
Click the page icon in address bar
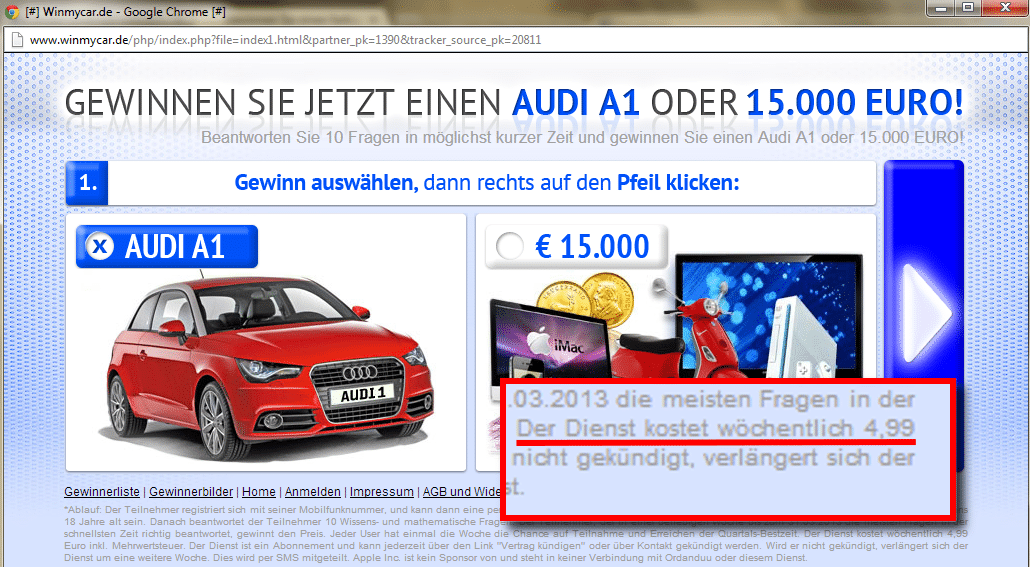click(x=16, y=40)
